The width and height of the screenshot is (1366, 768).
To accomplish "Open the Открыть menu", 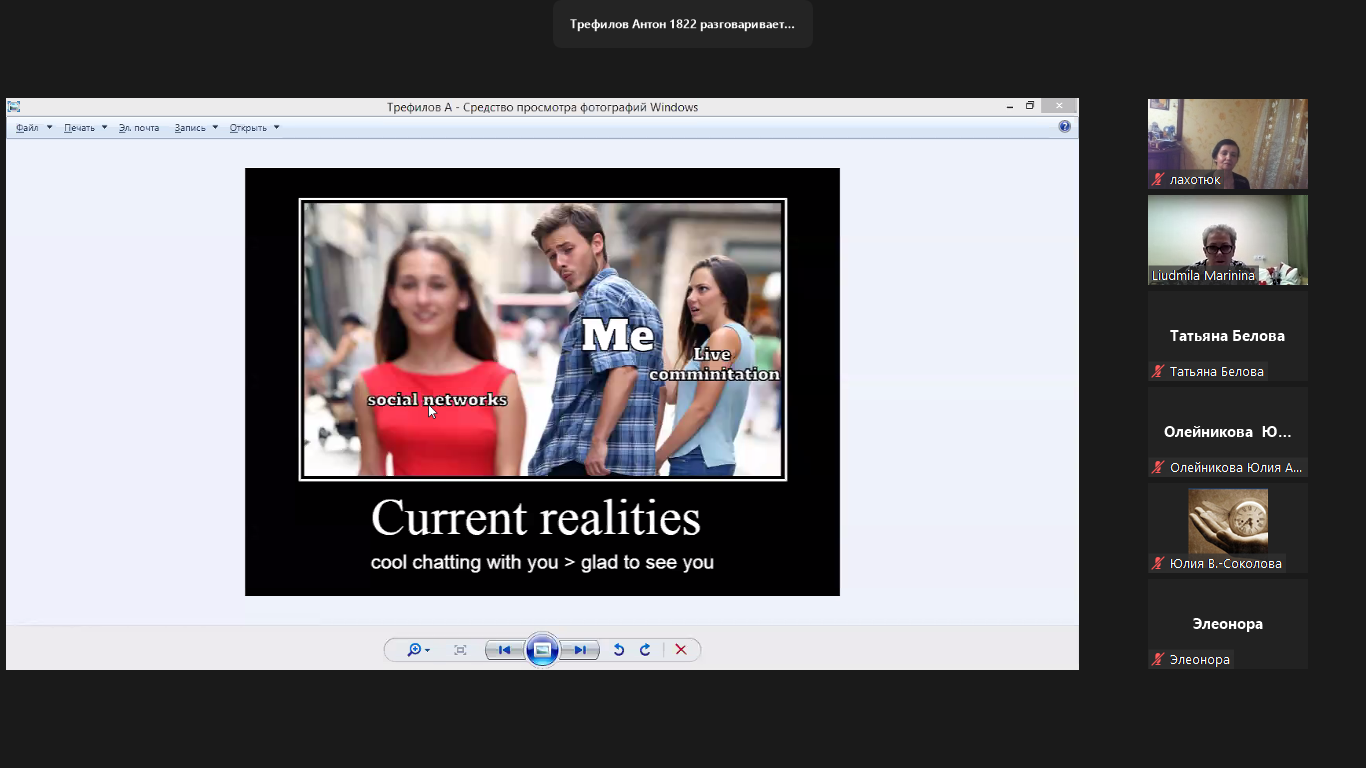I will coord(248,128).
